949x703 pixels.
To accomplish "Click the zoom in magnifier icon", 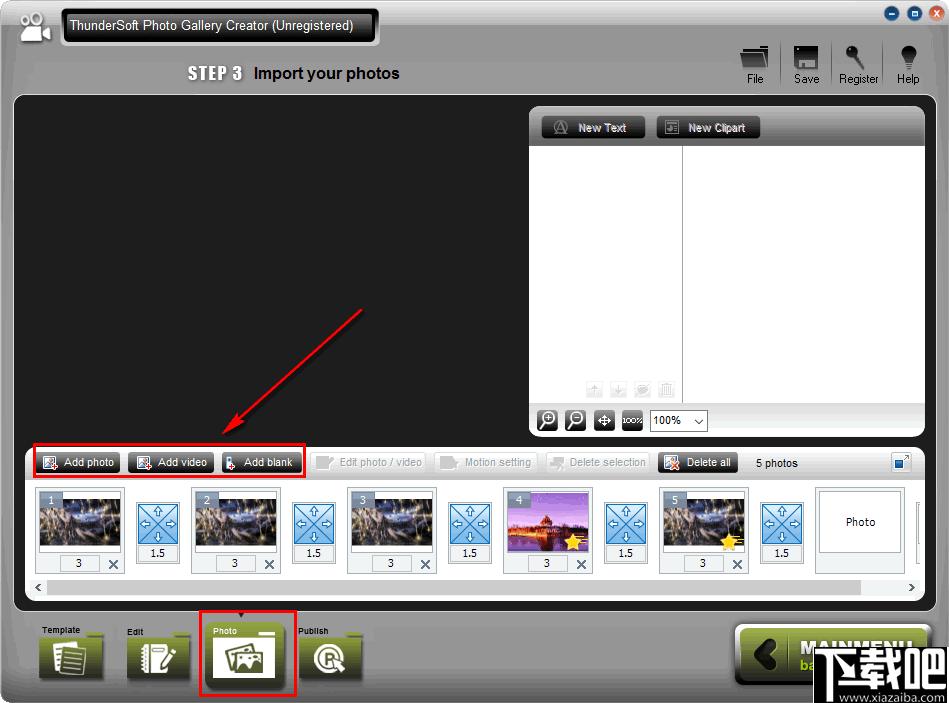I will click(547, 420).
